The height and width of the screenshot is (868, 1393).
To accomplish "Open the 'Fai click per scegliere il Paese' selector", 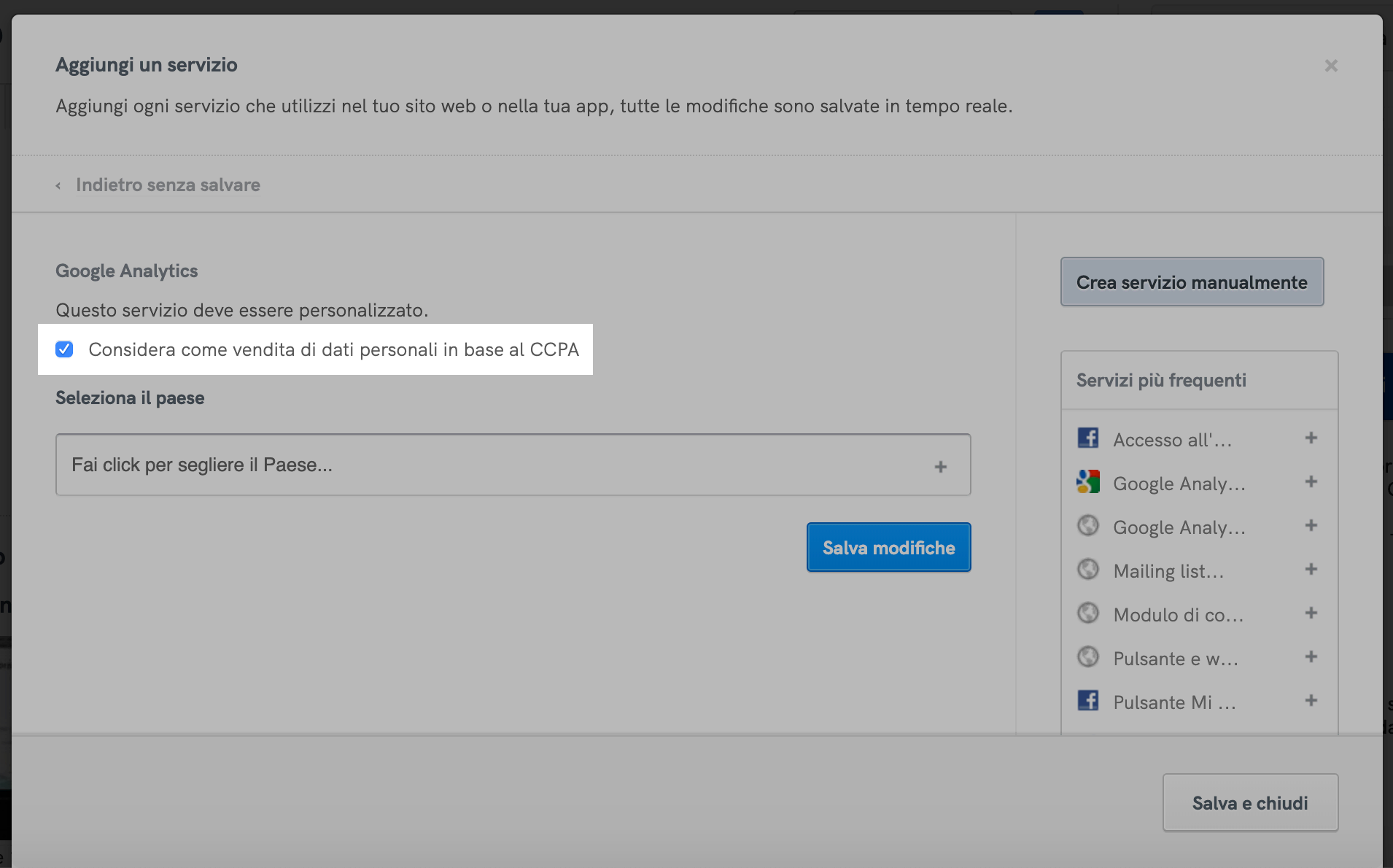I will coord(496,465).
